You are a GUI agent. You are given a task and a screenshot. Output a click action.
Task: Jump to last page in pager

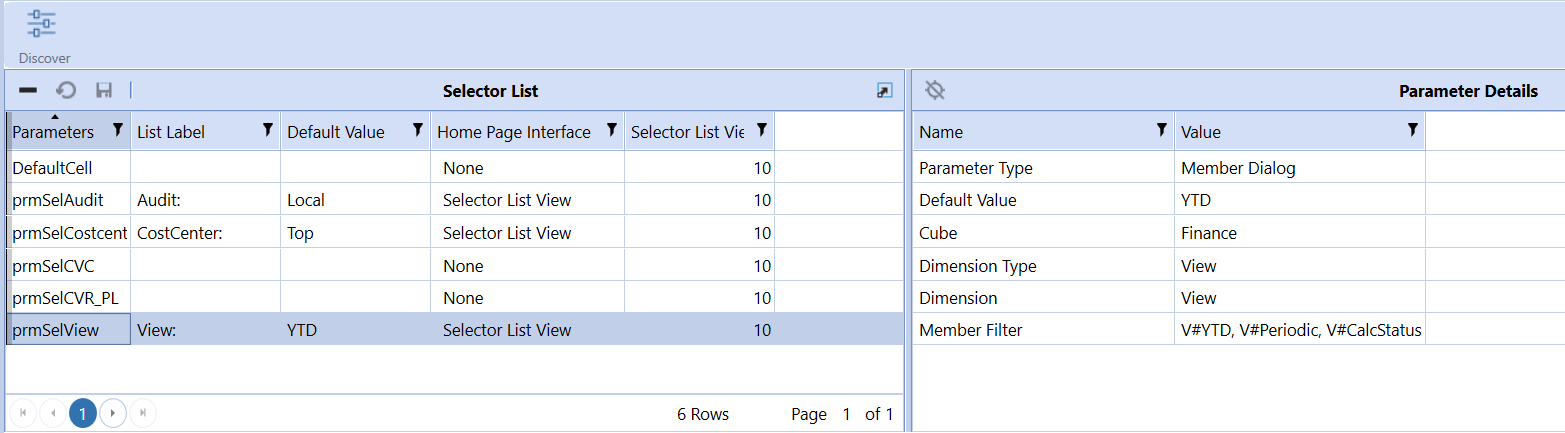coord(143,413)
